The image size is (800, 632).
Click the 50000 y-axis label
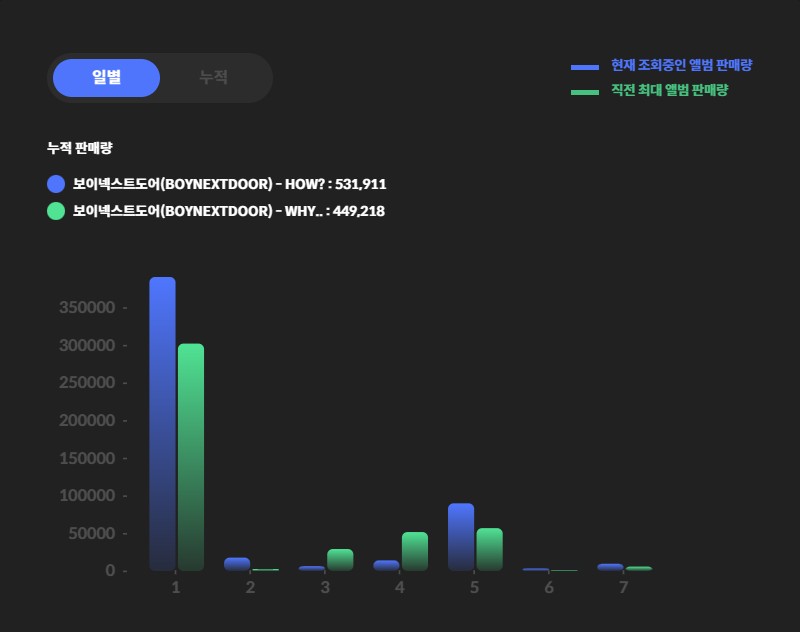pyautogui.click(x=92, y=533)
